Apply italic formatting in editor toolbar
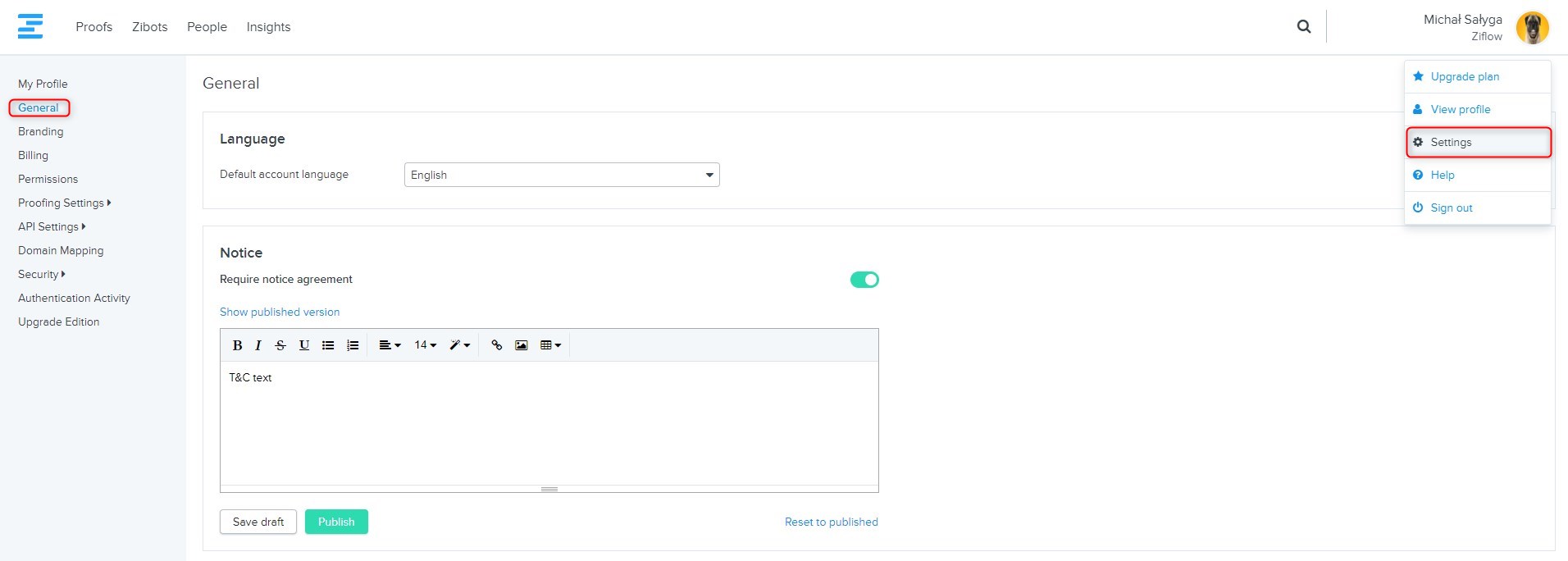 [x=258, y=345]
